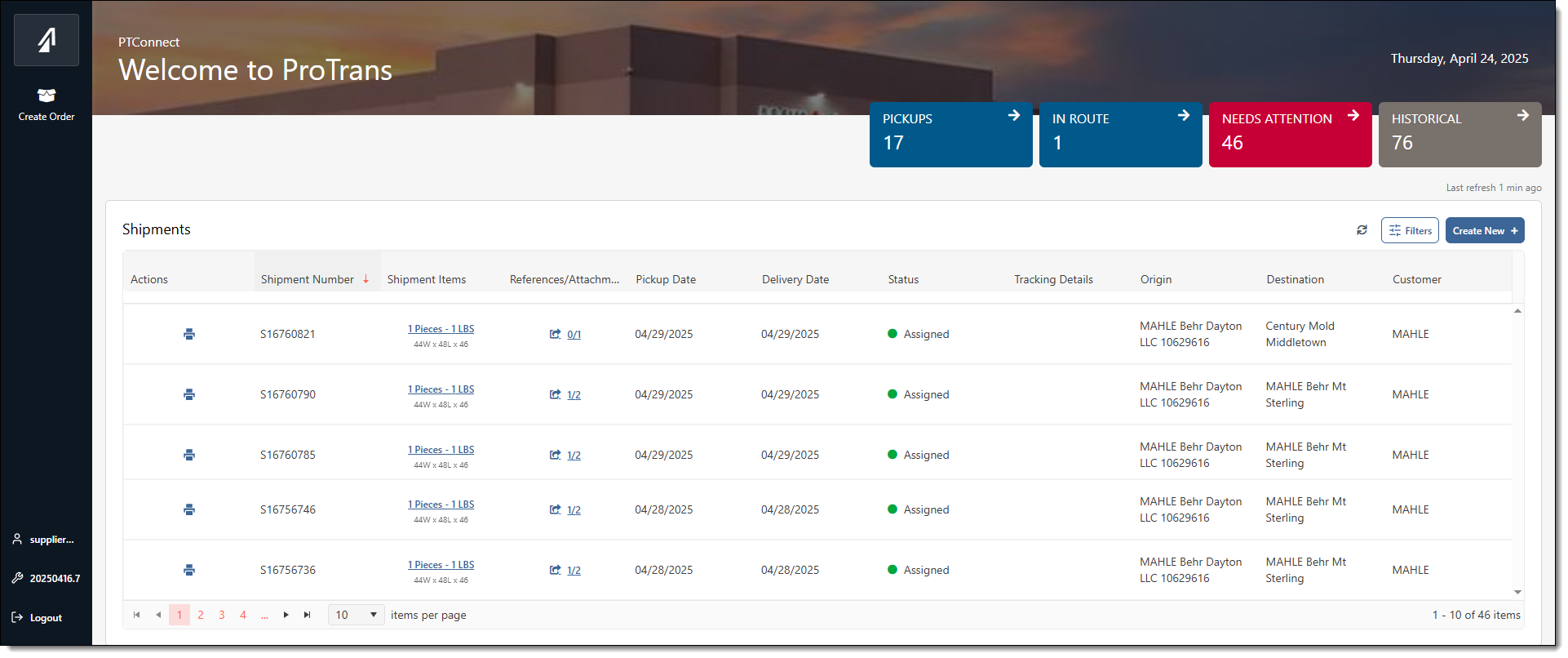1568x658 pixels.
Task: Open Create Order from sidebar
Action: pos(47,105)
